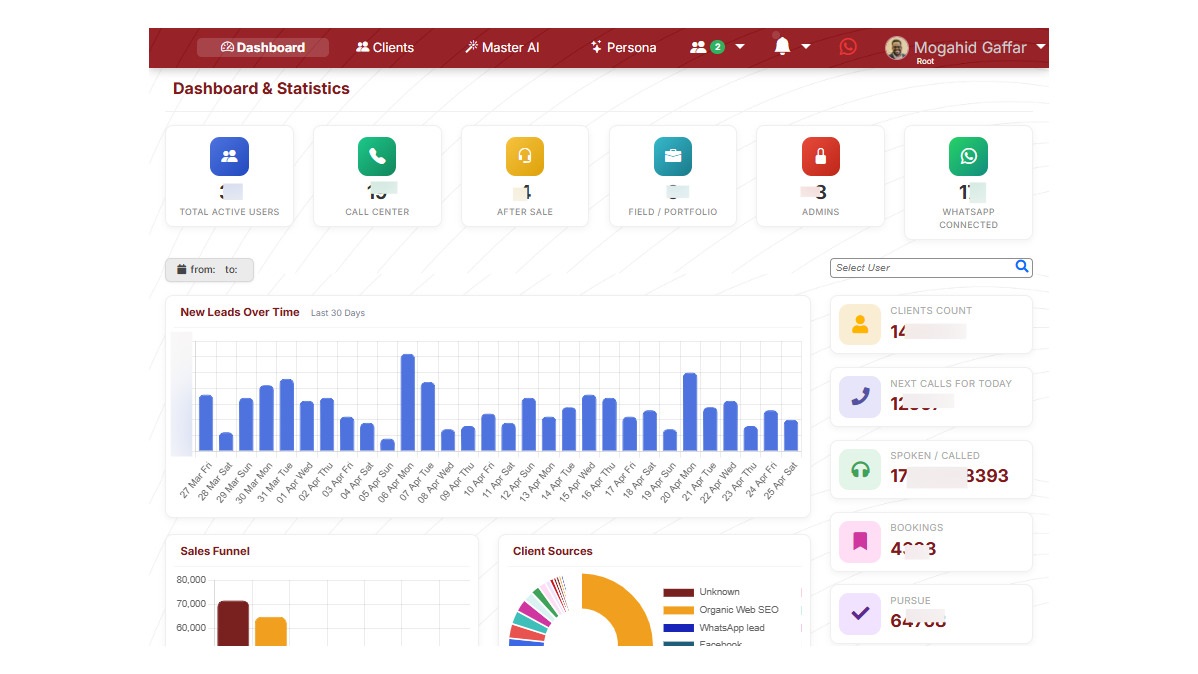Click the 'Client Sources' heading
This screenshot has width=1198, height=674.
(x=552, y=551)
